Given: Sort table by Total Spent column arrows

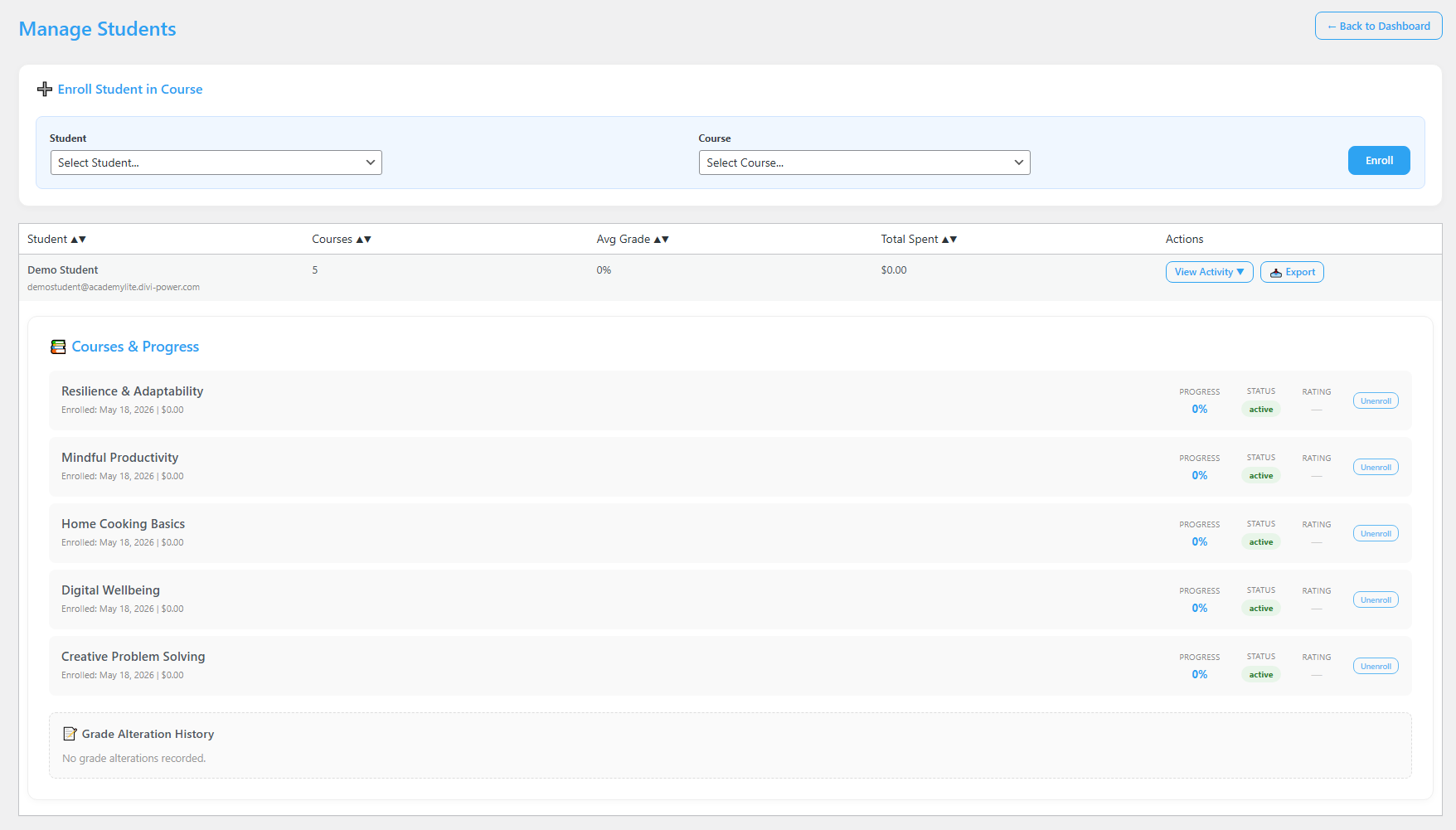Looking at the screenshot, I should tap(950, 240).
